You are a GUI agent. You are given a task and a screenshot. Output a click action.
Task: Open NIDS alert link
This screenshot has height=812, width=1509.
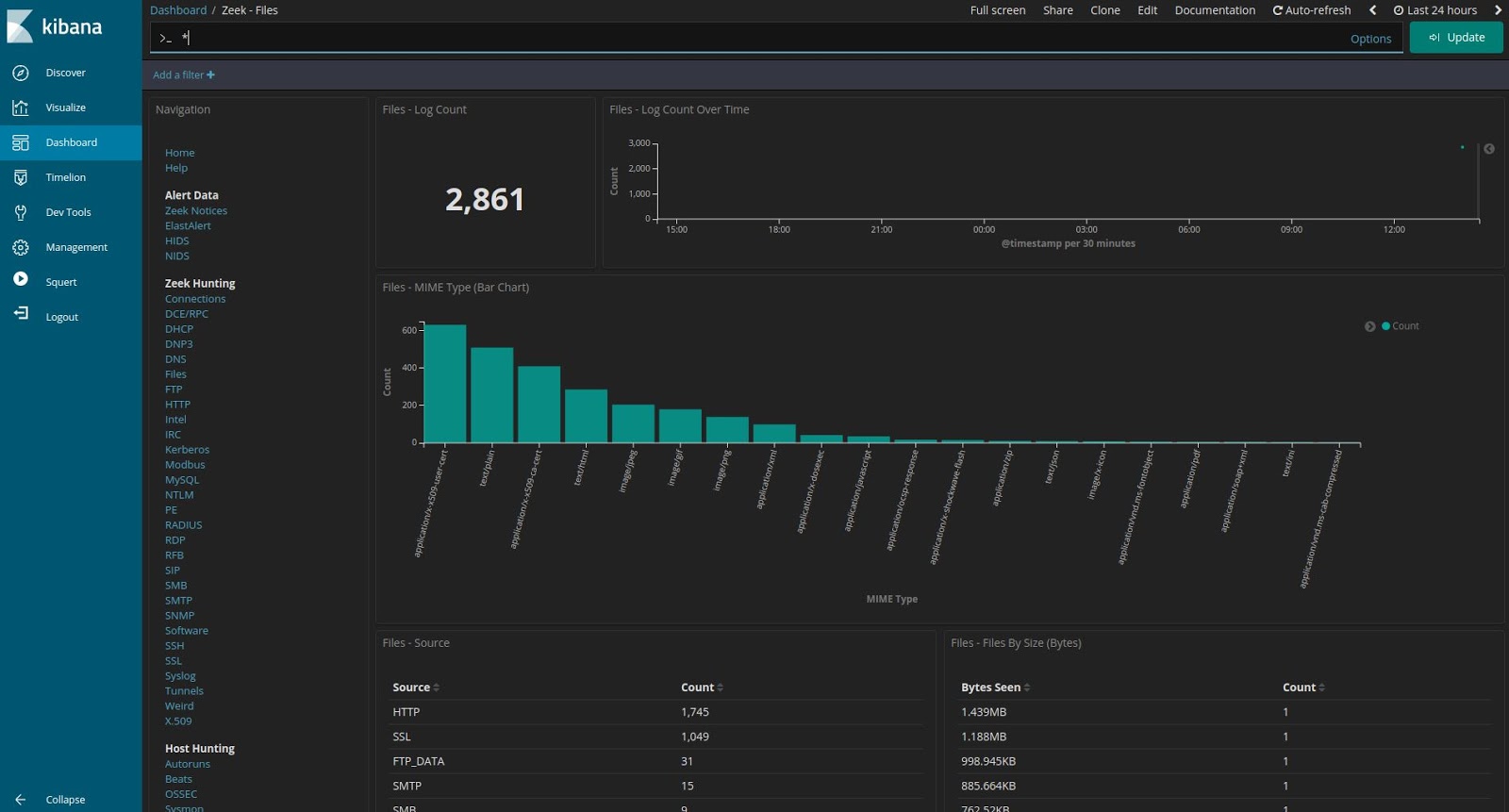(x=176, y=257)
